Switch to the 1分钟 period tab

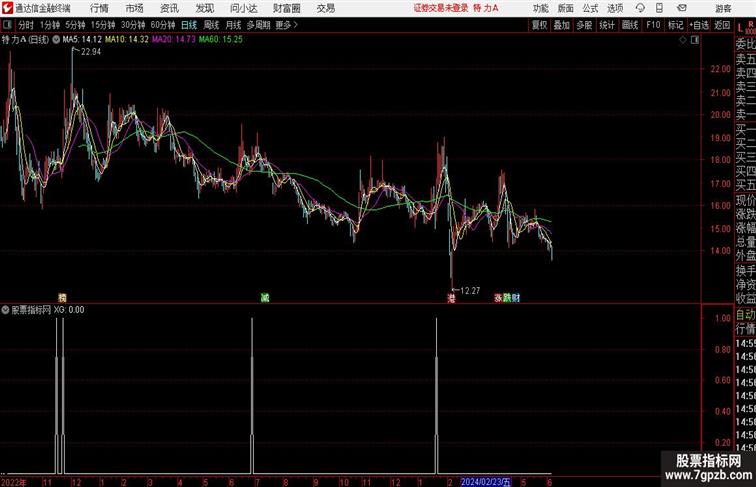(50, 25)
